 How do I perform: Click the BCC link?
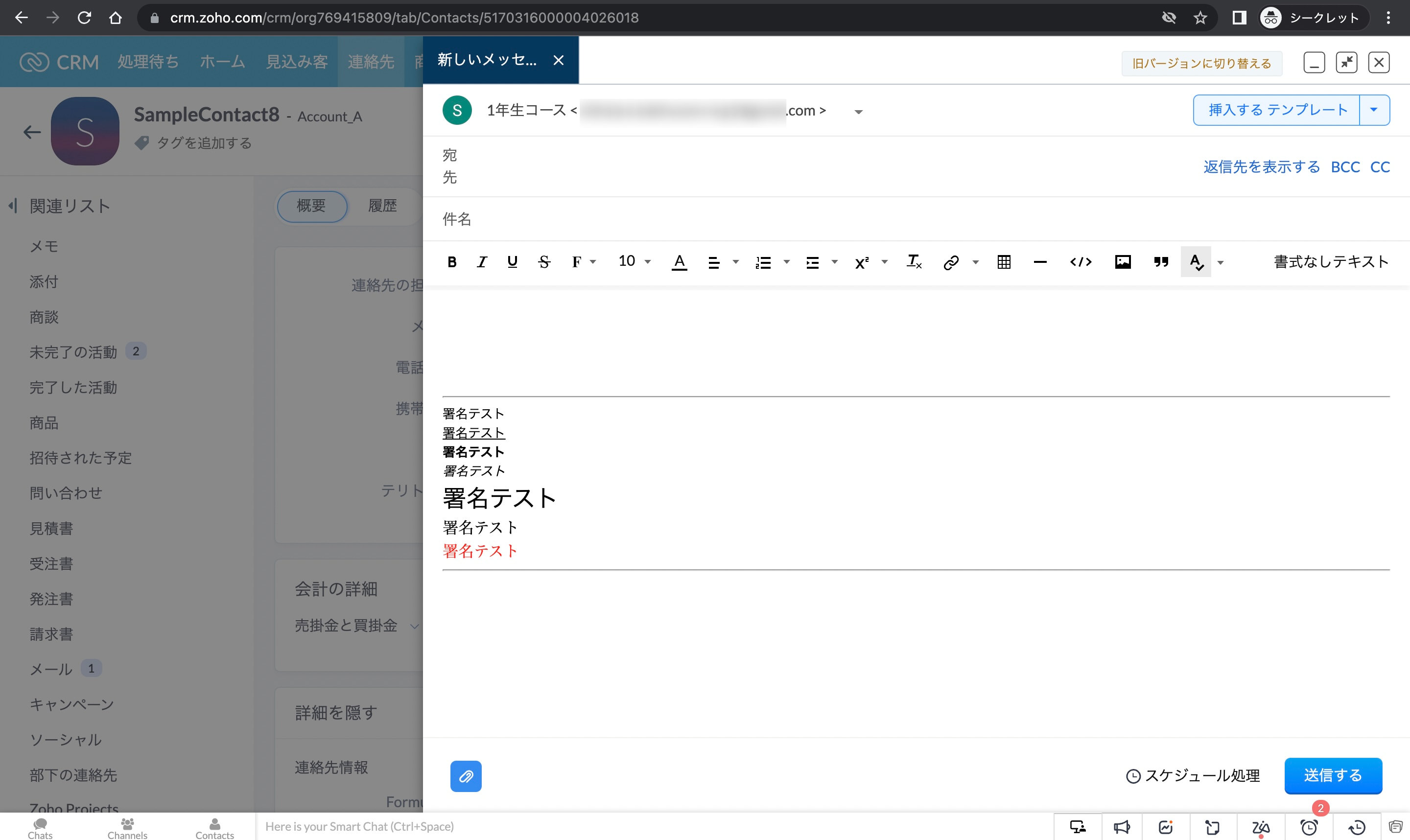pyautogui.click(x=1345, y=167)
